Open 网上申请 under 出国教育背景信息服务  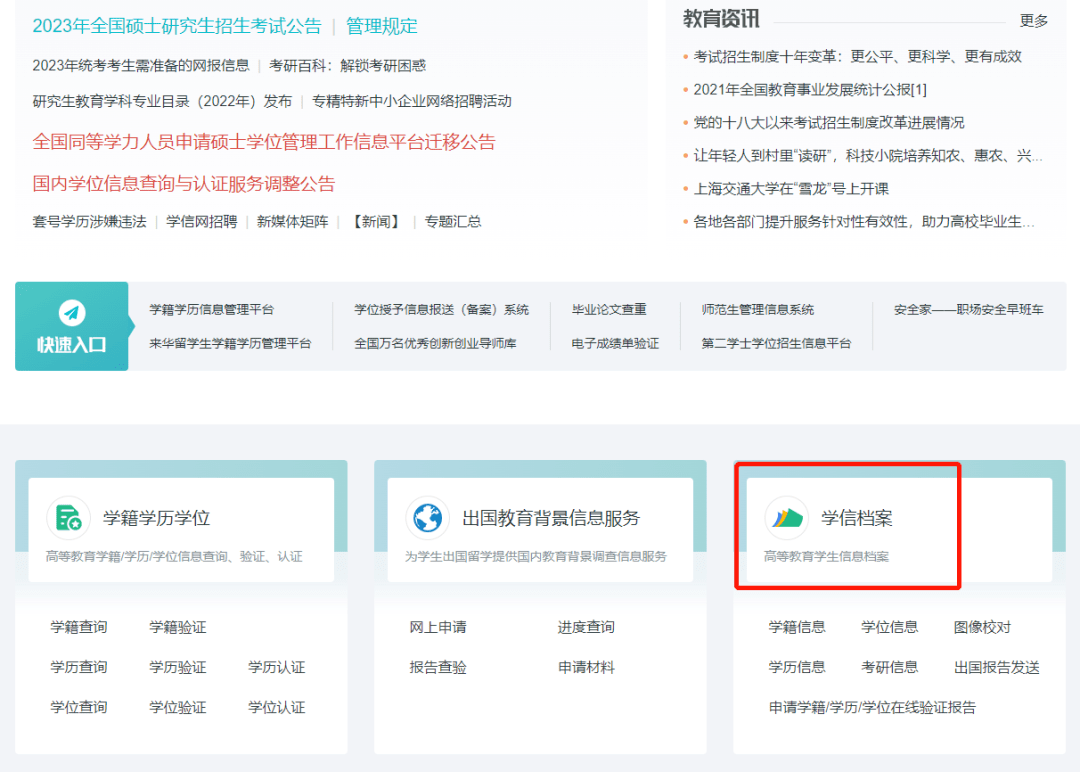tap(438, 627)
